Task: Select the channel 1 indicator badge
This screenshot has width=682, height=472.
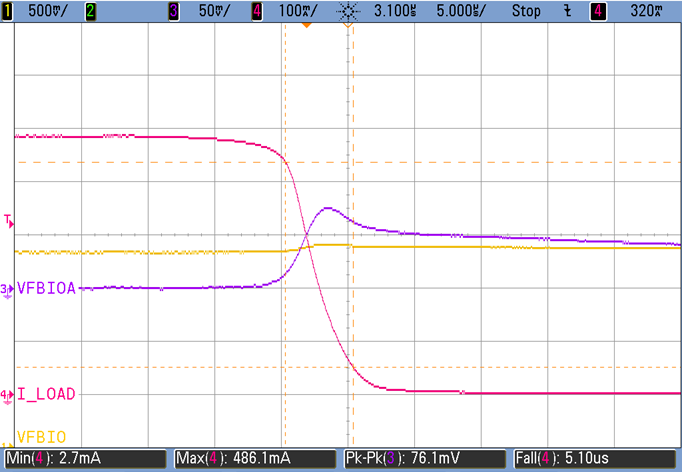Action: coord(7,11)
